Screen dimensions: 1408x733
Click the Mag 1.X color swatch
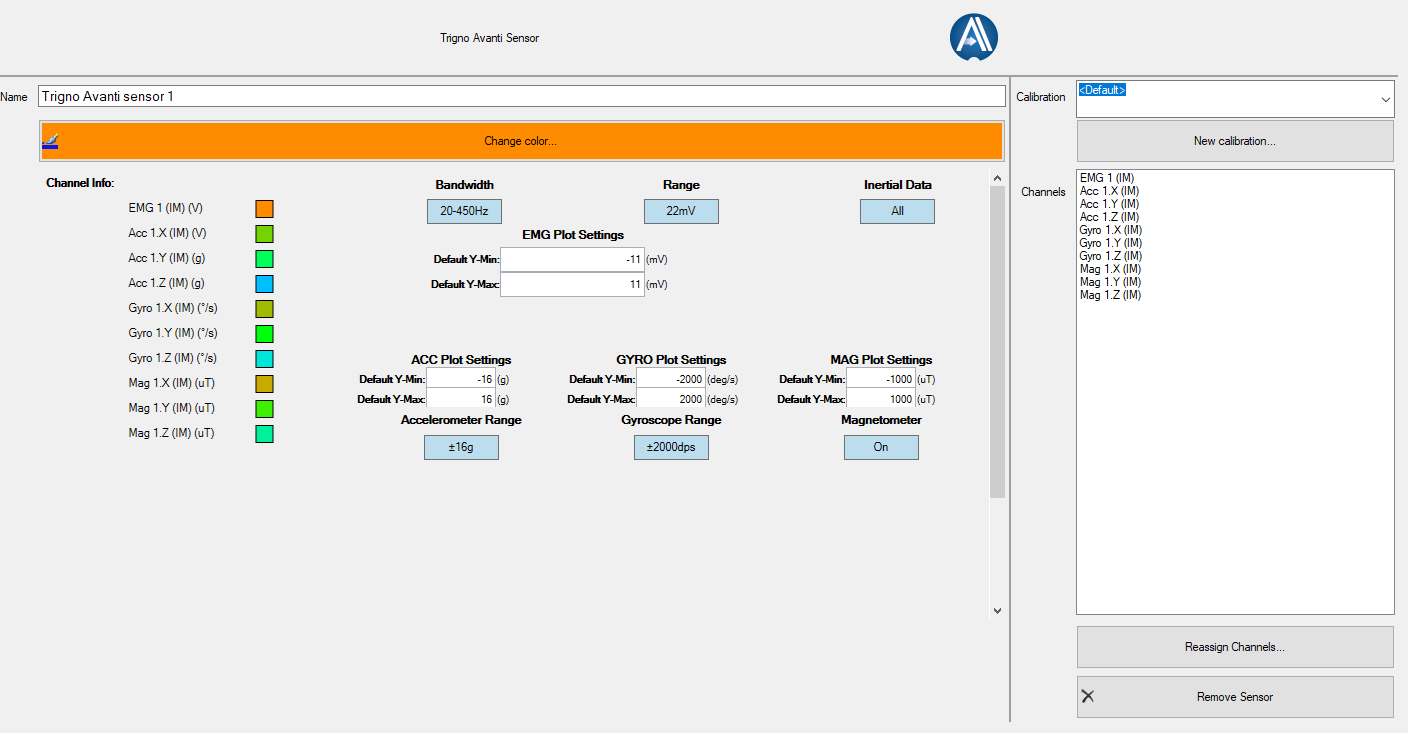(264, 384)
